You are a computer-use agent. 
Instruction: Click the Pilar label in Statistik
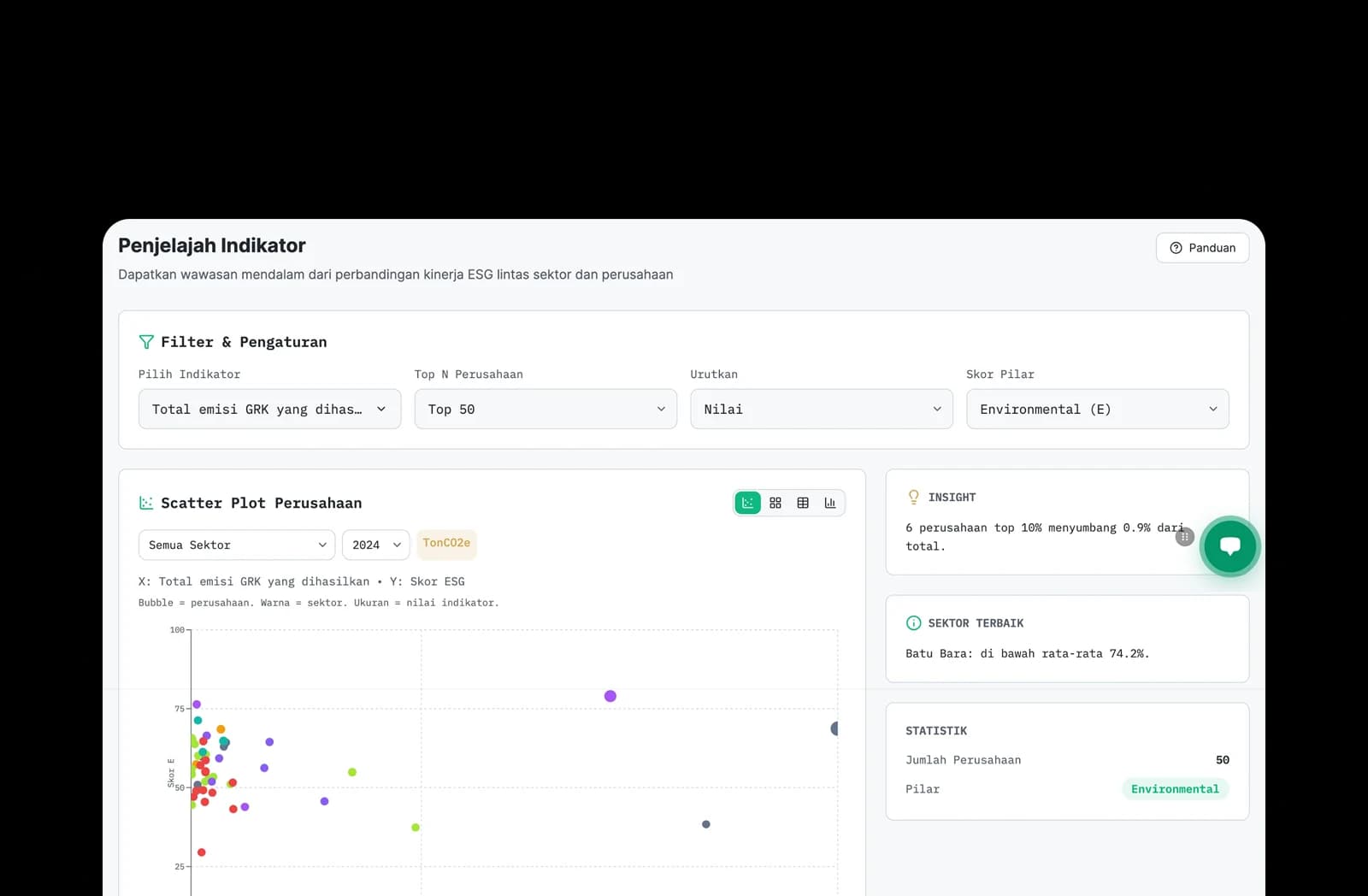(x=923, y=789)
